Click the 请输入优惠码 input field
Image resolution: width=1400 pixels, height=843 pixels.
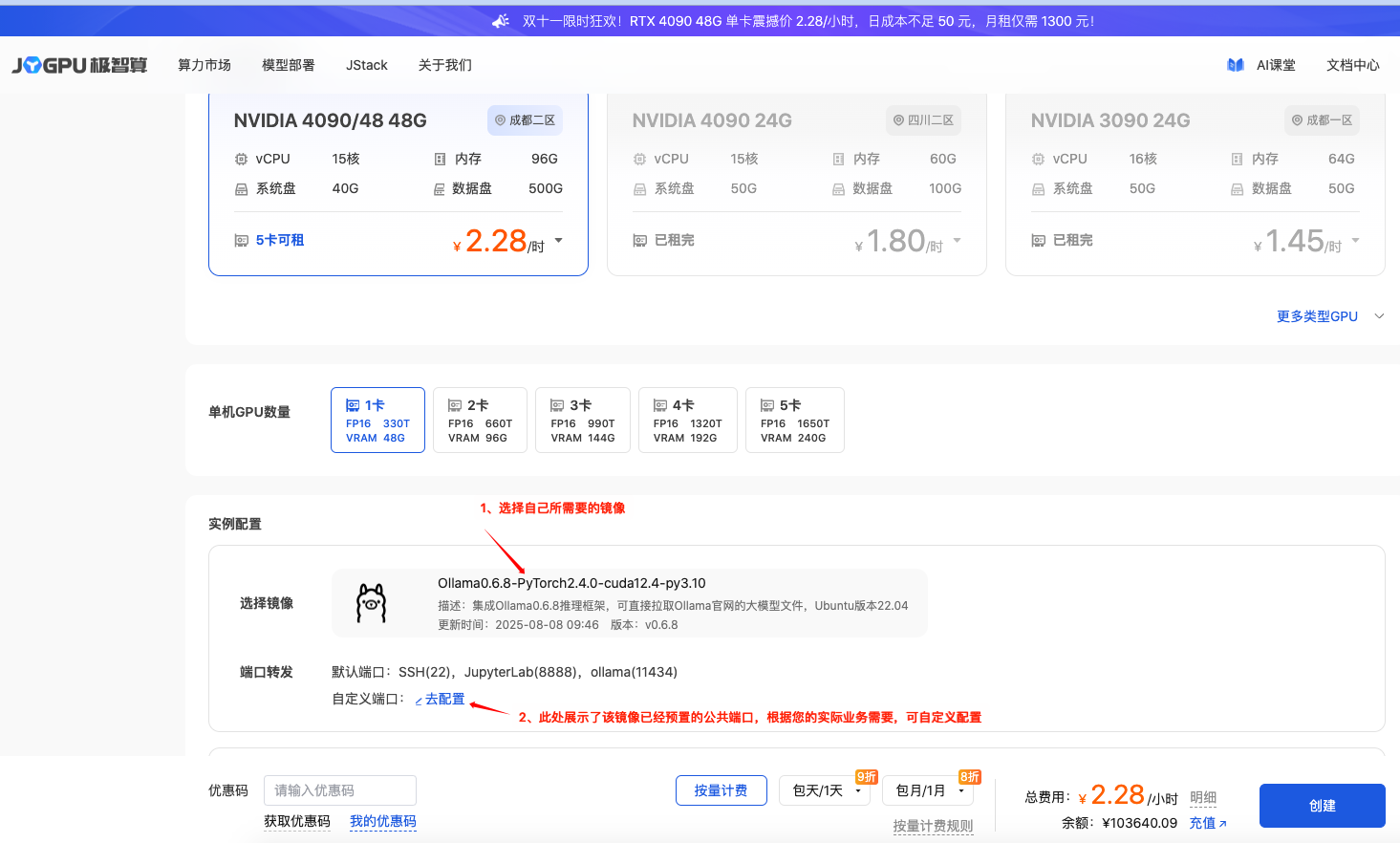point(339,790)
